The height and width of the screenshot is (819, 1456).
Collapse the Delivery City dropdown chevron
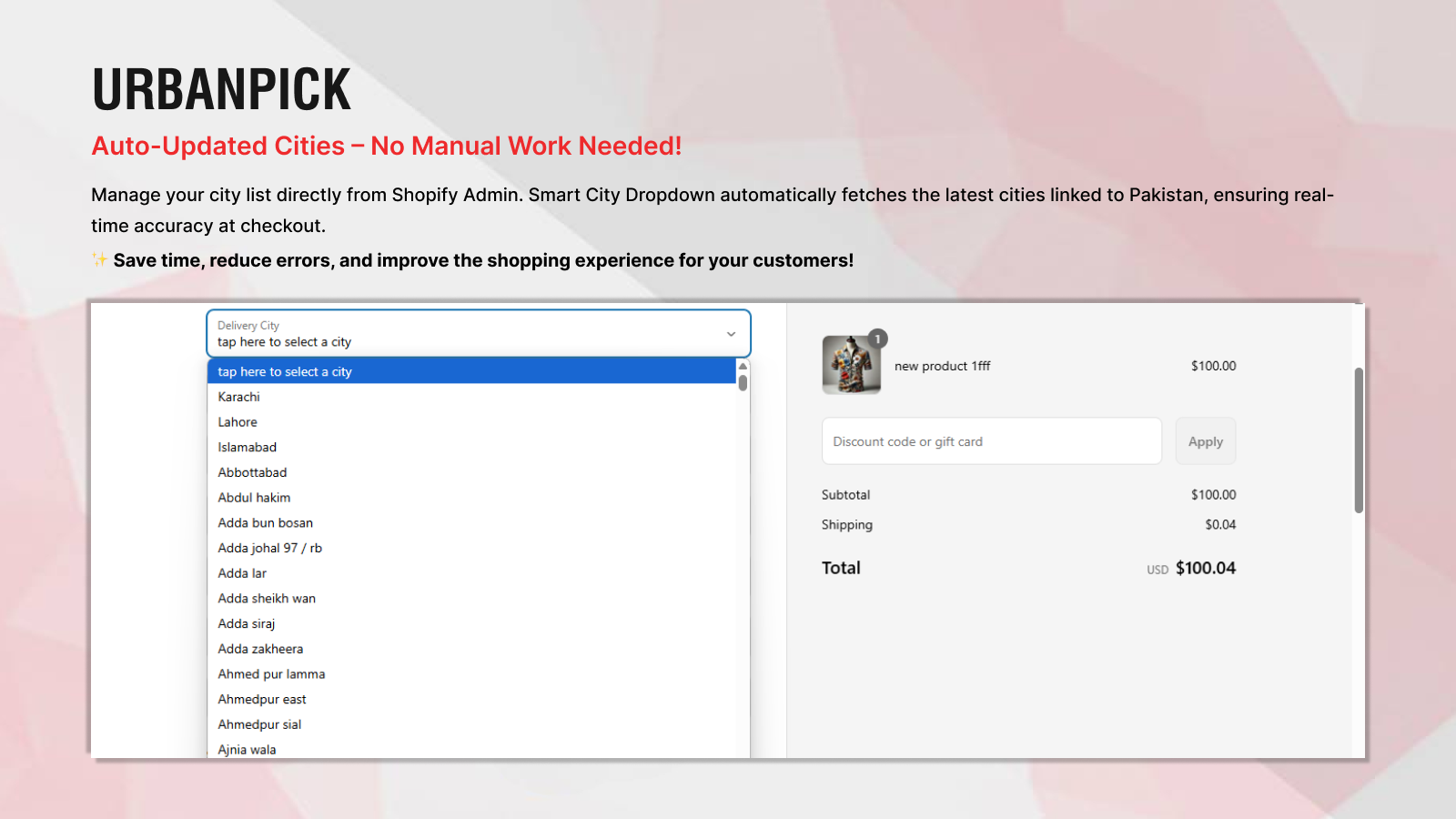click(731, 334)
